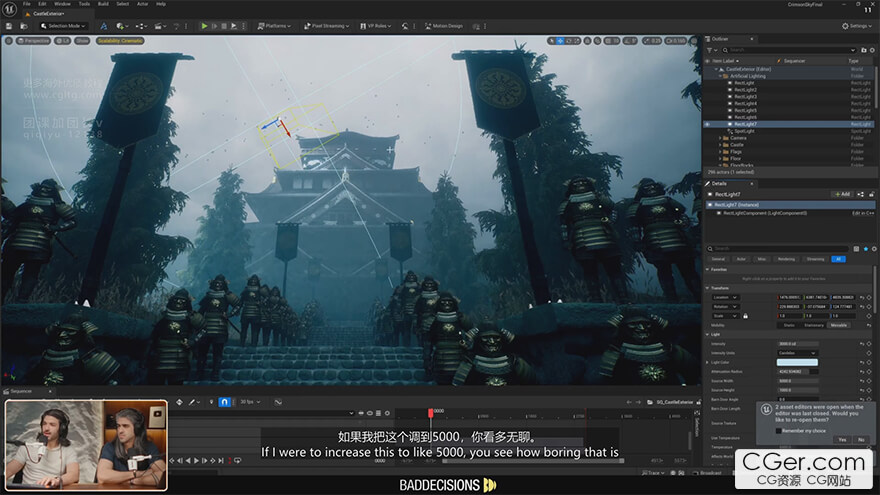This screenshot has width=880, height=495.
Task: Open the Perspective viewport dropdown
Action: pyautogui.click(x=33, y=40)
